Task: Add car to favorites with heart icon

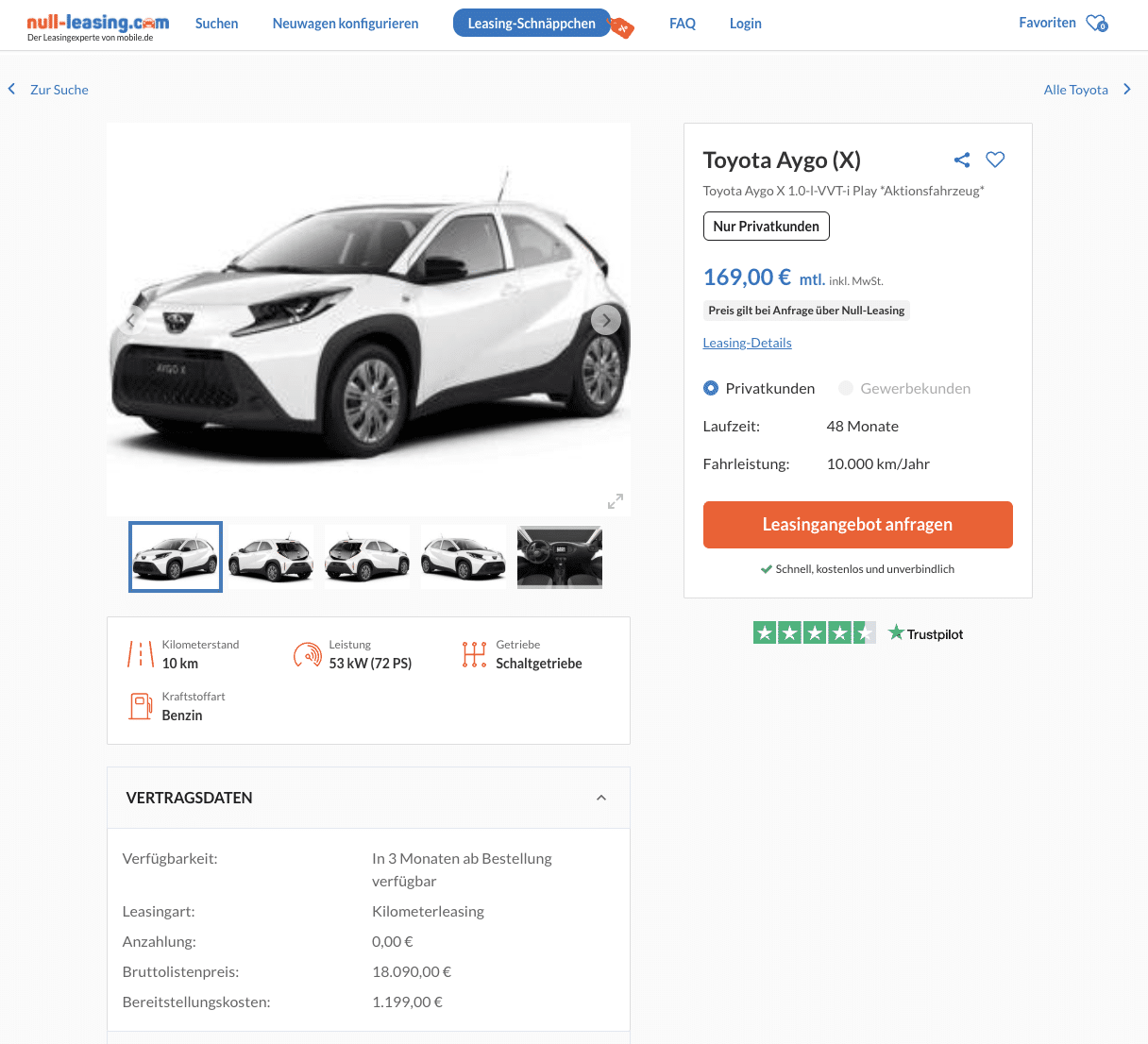Action: [995, 160]
